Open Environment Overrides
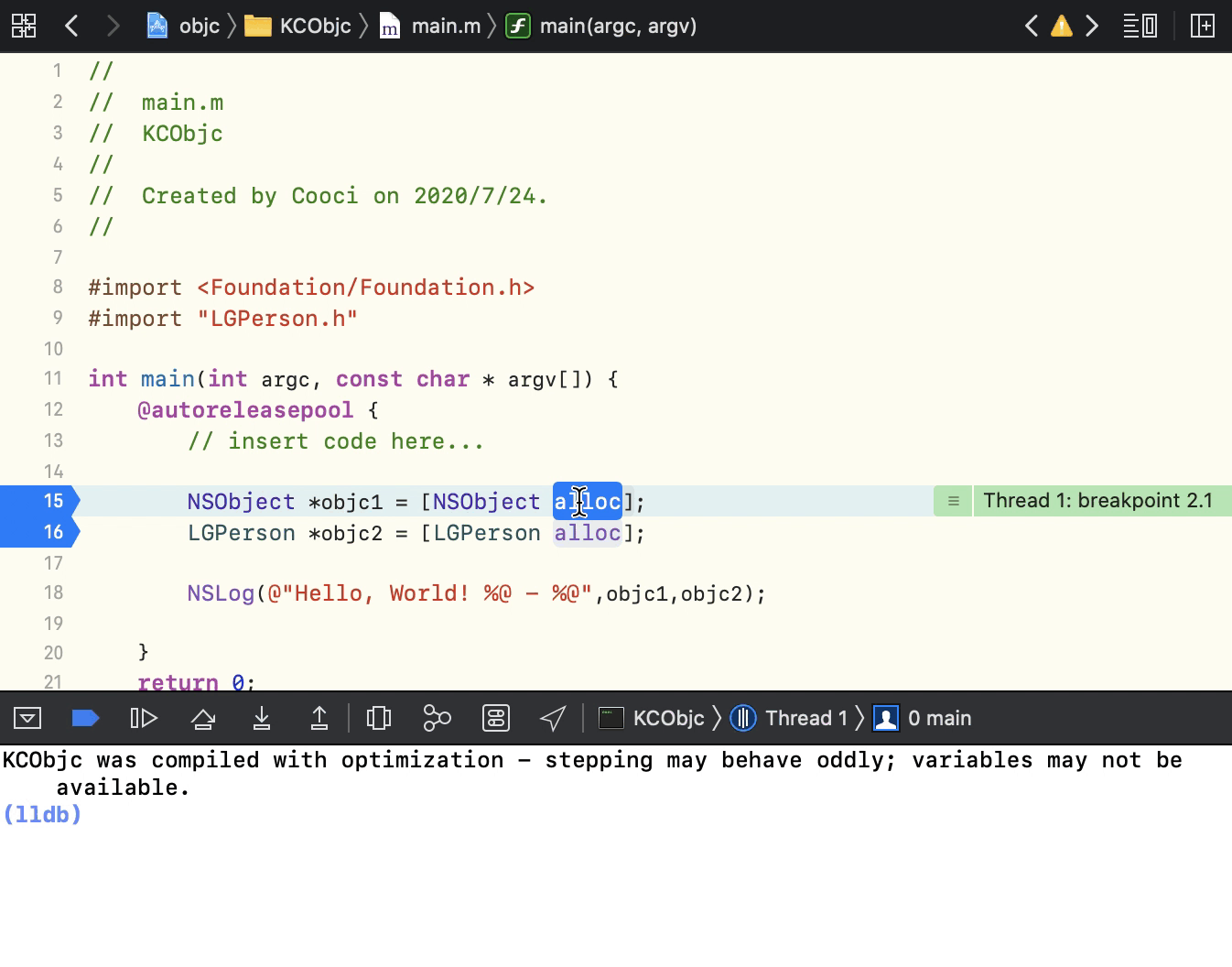The width and height of the screenshot is (1232, 967). point(496,718)
